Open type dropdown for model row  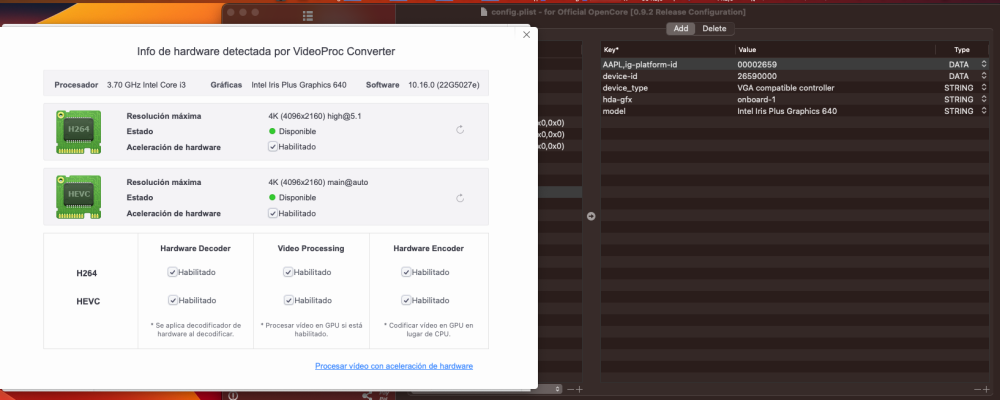tap(984, 111)
